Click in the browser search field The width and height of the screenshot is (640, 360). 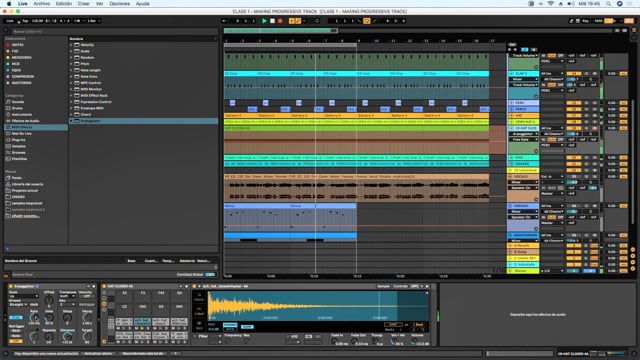point(114,31)
